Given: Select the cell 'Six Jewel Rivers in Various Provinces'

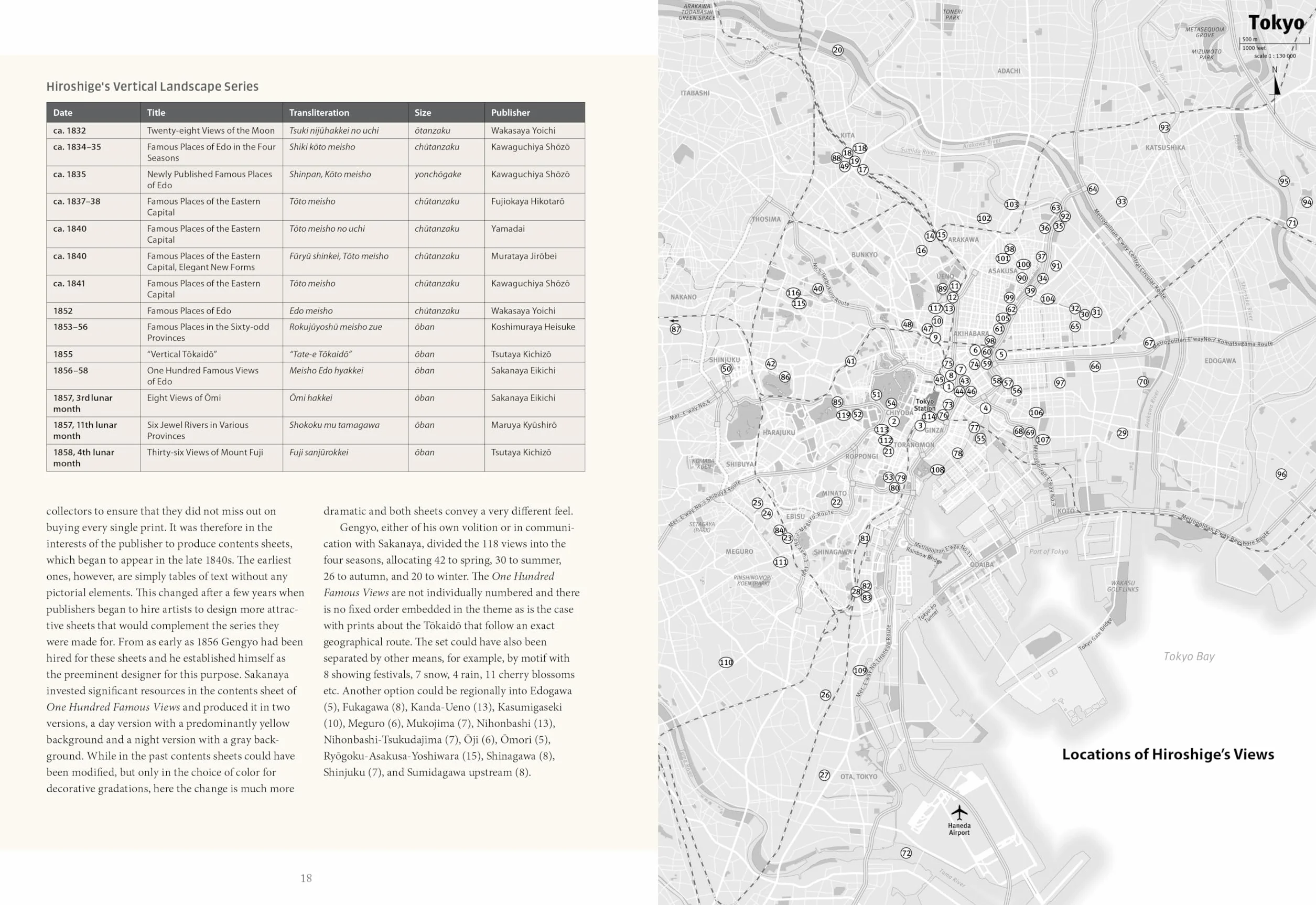Looking at the screenshot, I should (x=211, y=430).
